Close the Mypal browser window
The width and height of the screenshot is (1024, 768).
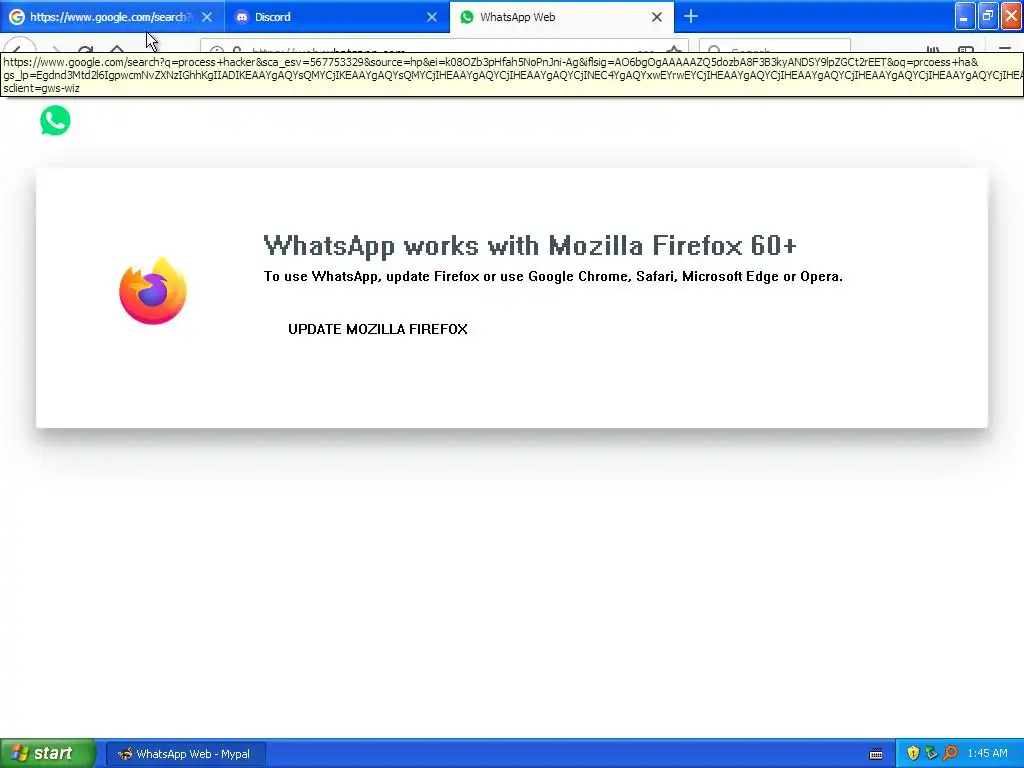[1012, 16]
